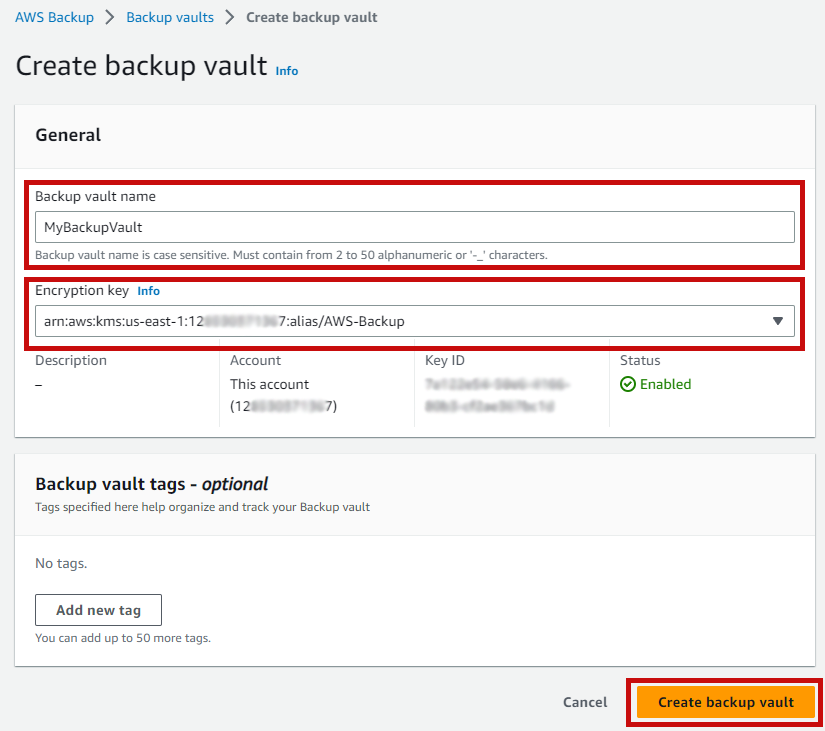This screenshot has height=731, width=825.
Task: Open the AWS Backup breadcrumb link
Action: (54, 17)
